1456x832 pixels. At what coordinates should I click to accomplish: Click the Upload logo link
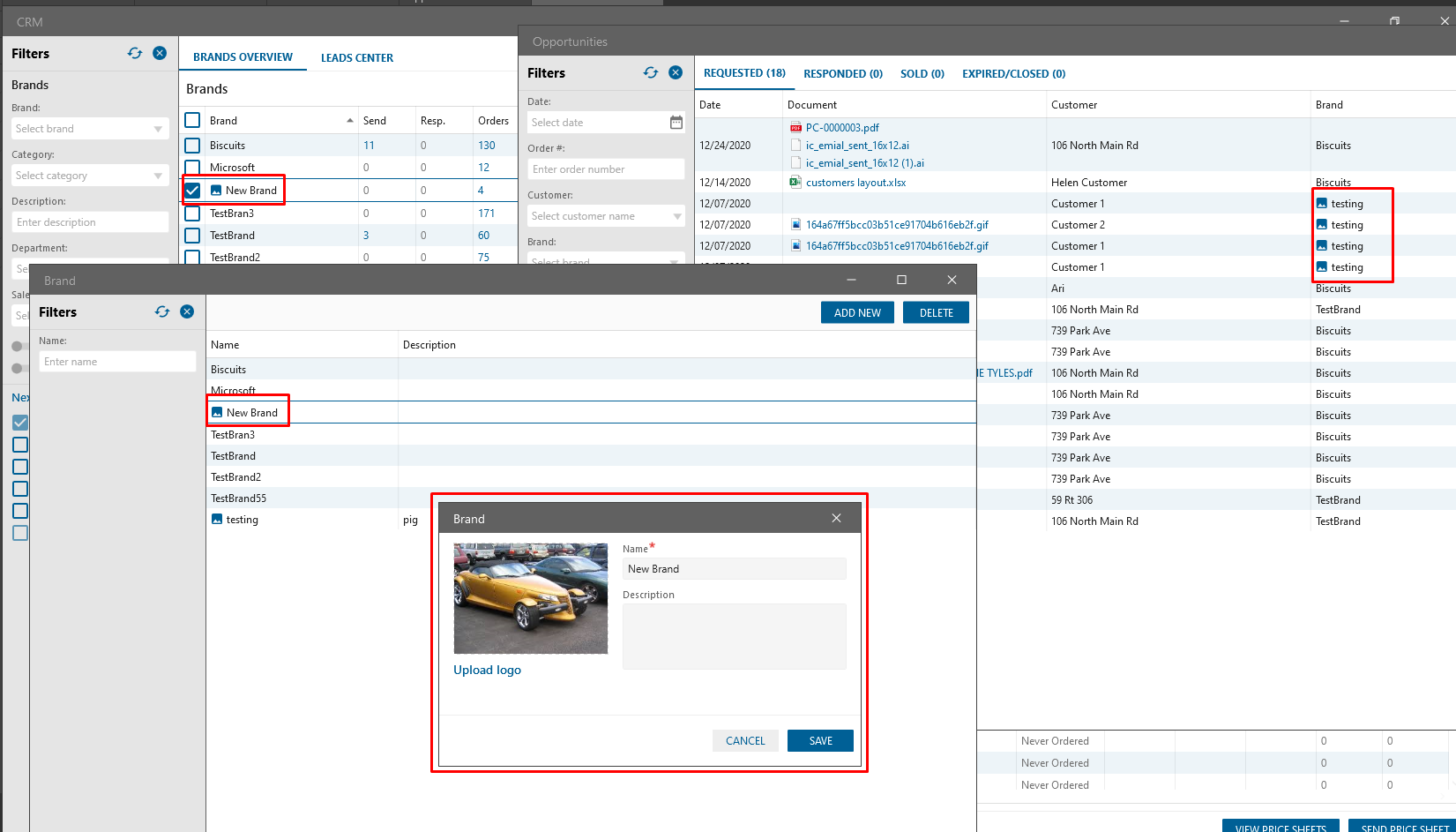click(x=487, y=671)
